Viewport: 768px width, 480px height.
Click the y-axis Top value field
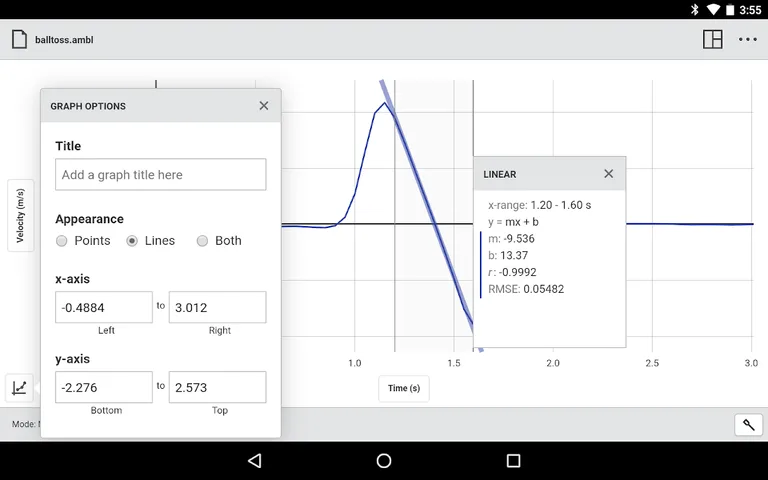(217, 387)
